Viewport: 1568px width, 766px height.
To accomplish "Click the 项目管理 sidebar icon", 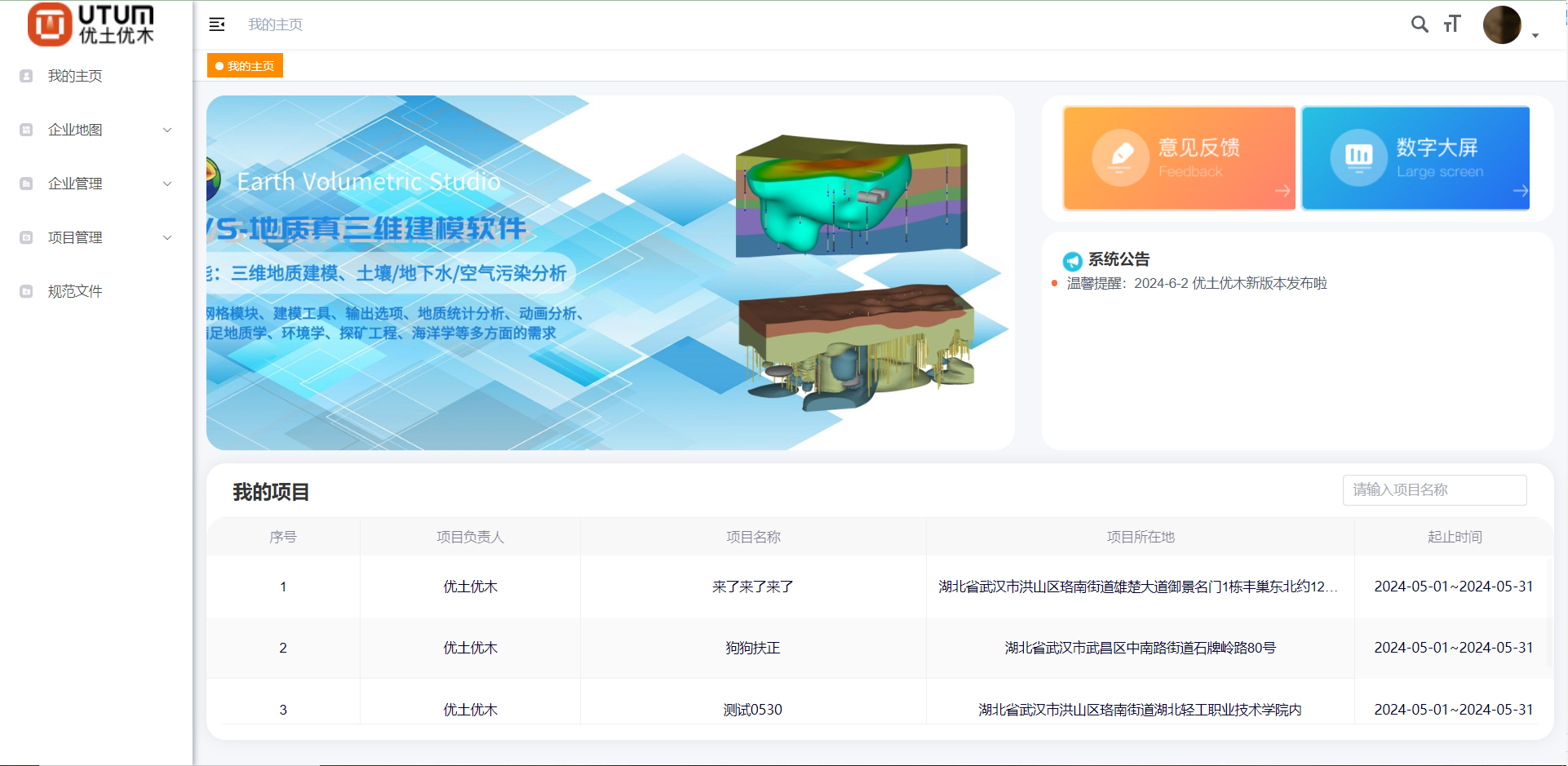I will coord(26,237).
